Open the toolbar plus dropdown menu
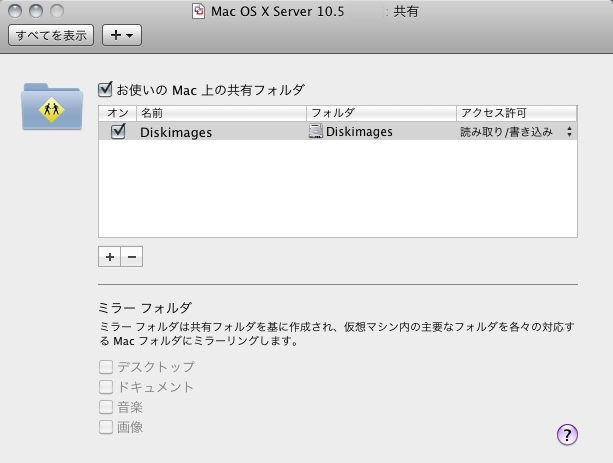The width and height of the screenshot is (613, 463). tap(123, 35)
